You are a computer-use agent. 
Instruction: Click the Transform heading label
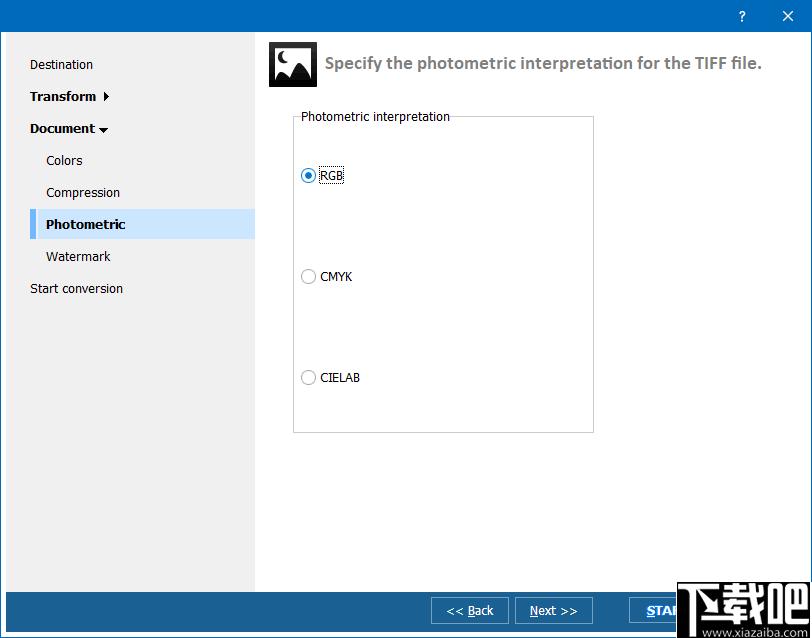63,96
